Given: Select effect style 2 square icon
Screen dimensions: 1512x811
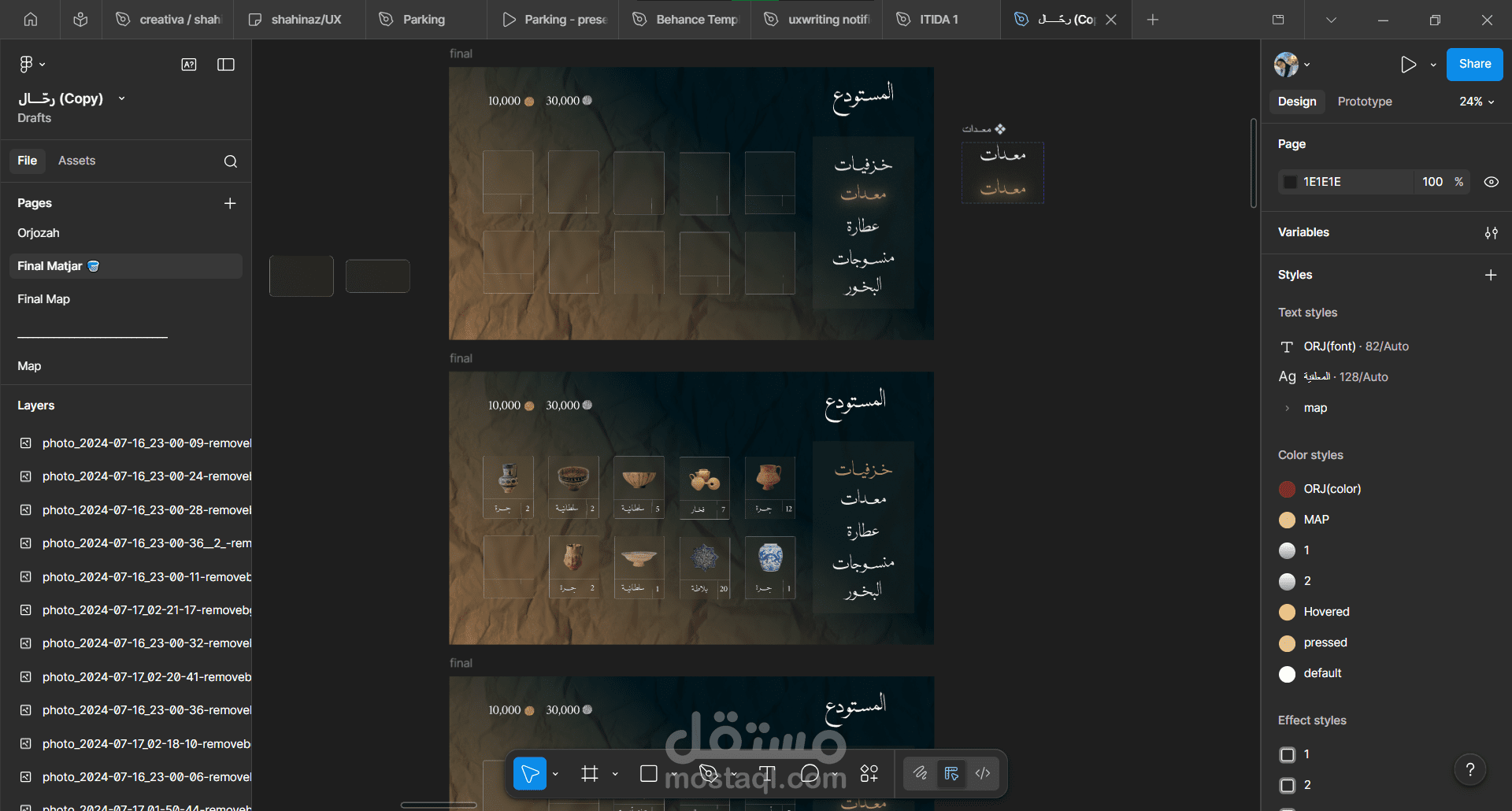Looking at the screenshot, I should coord(1288,786).
